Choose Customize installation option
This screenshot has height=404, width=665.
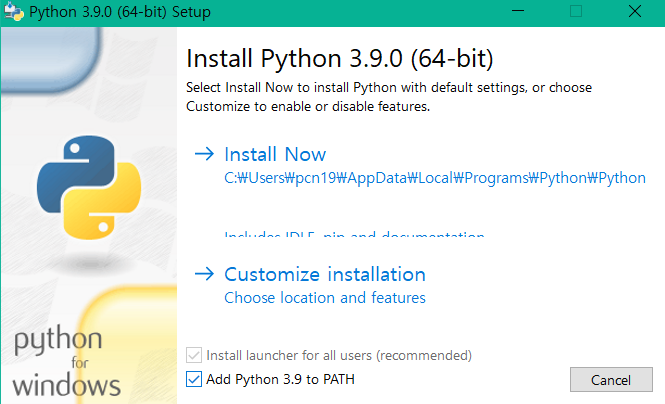coord(324,274)
